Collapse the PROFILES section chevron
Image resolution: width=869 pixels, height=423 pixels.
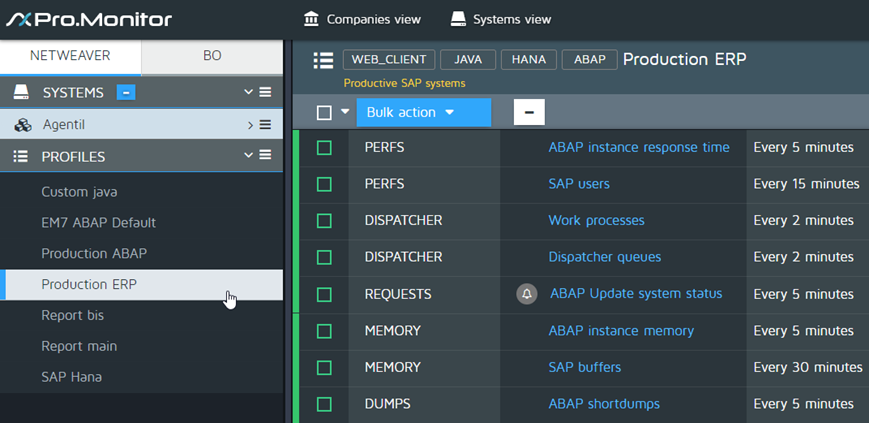[248, 155]
